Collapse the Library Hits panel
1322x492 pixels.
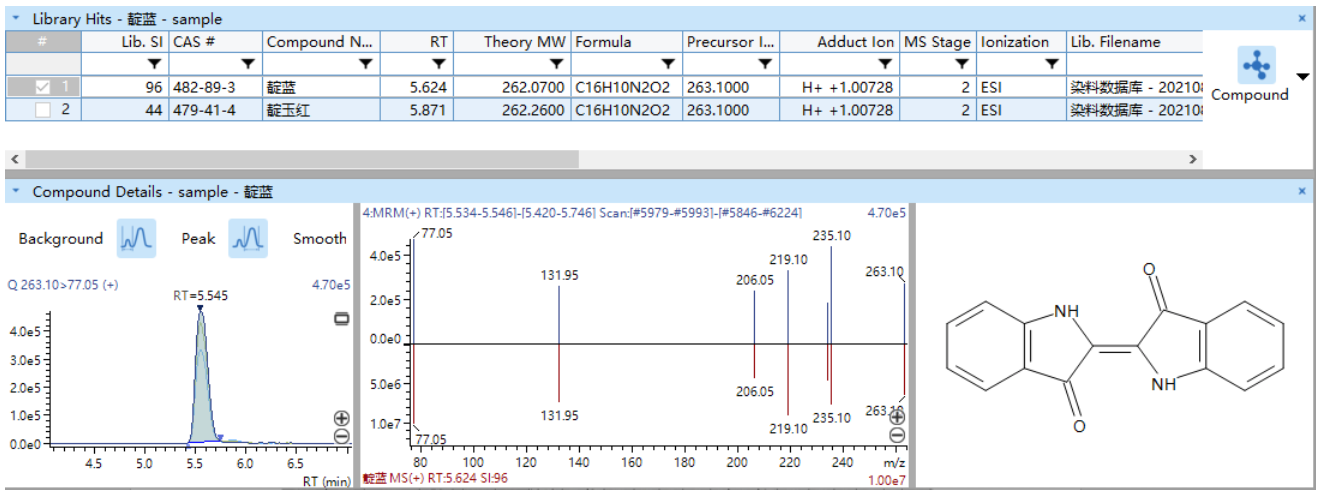pyautogui.click(x=15, y=19)
